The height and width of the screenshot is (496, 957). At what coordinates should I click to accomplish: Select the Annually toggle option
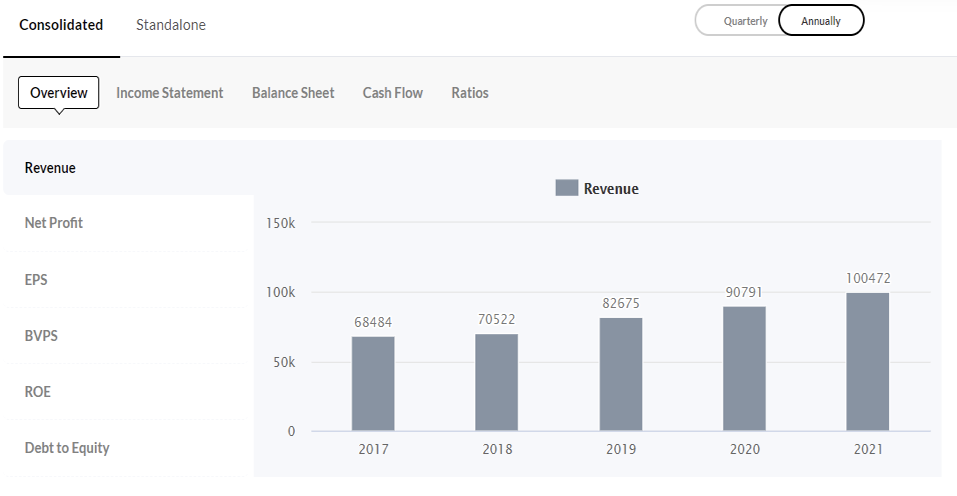click(820, 21)
